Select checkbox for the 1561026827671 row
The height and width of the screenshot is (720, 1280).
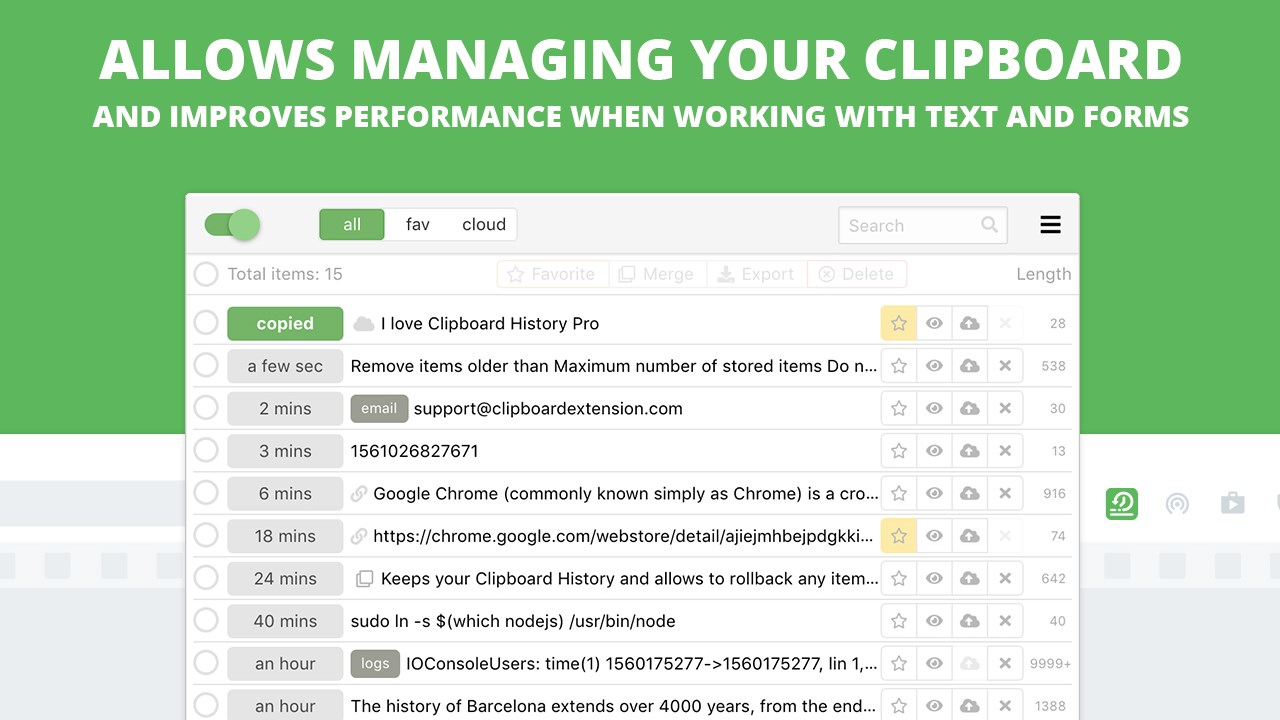click(206, 451)
